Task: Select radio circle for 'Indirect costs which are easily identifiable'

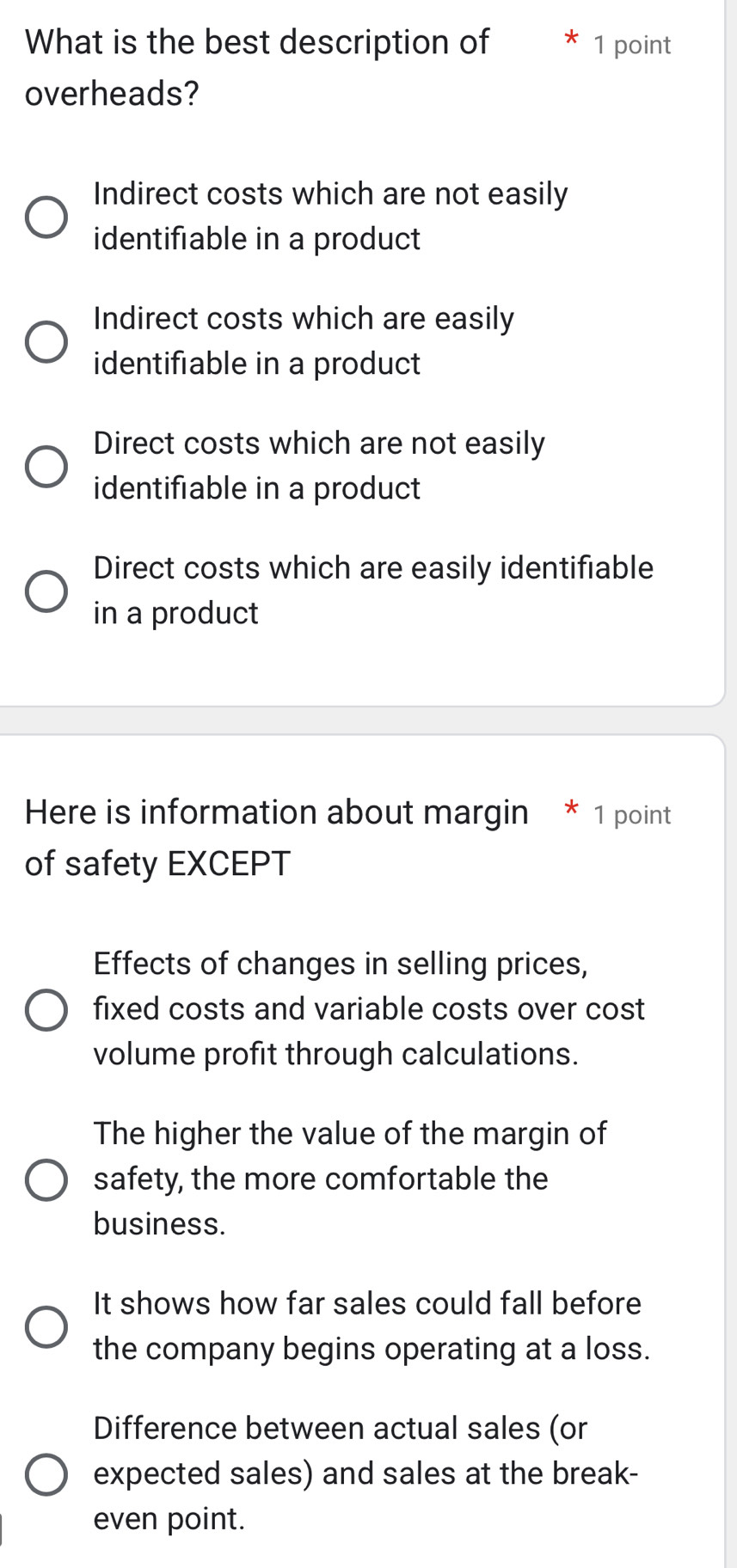Action: point(46,341)
